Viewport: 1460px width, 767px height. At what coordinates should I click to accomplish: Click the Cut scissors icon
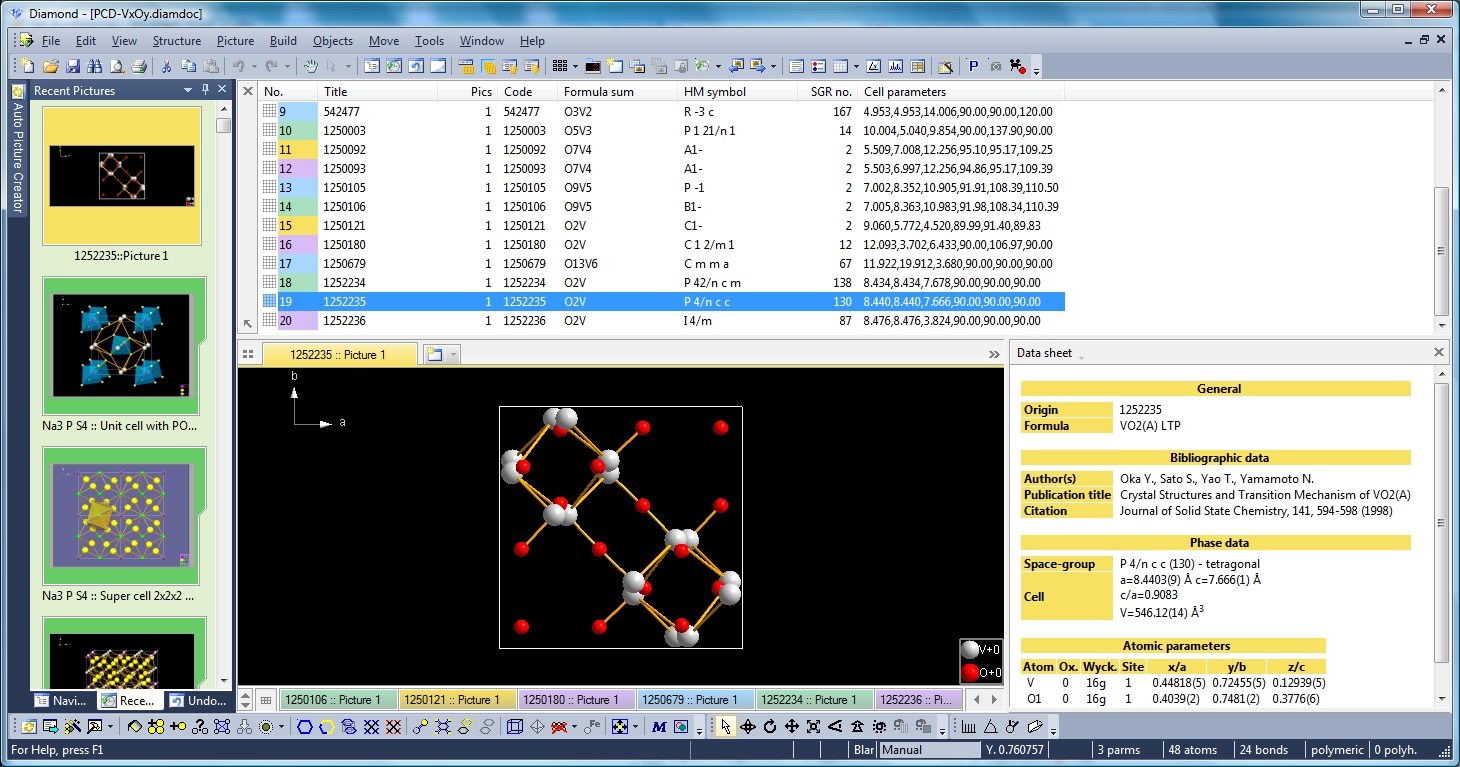166,67
